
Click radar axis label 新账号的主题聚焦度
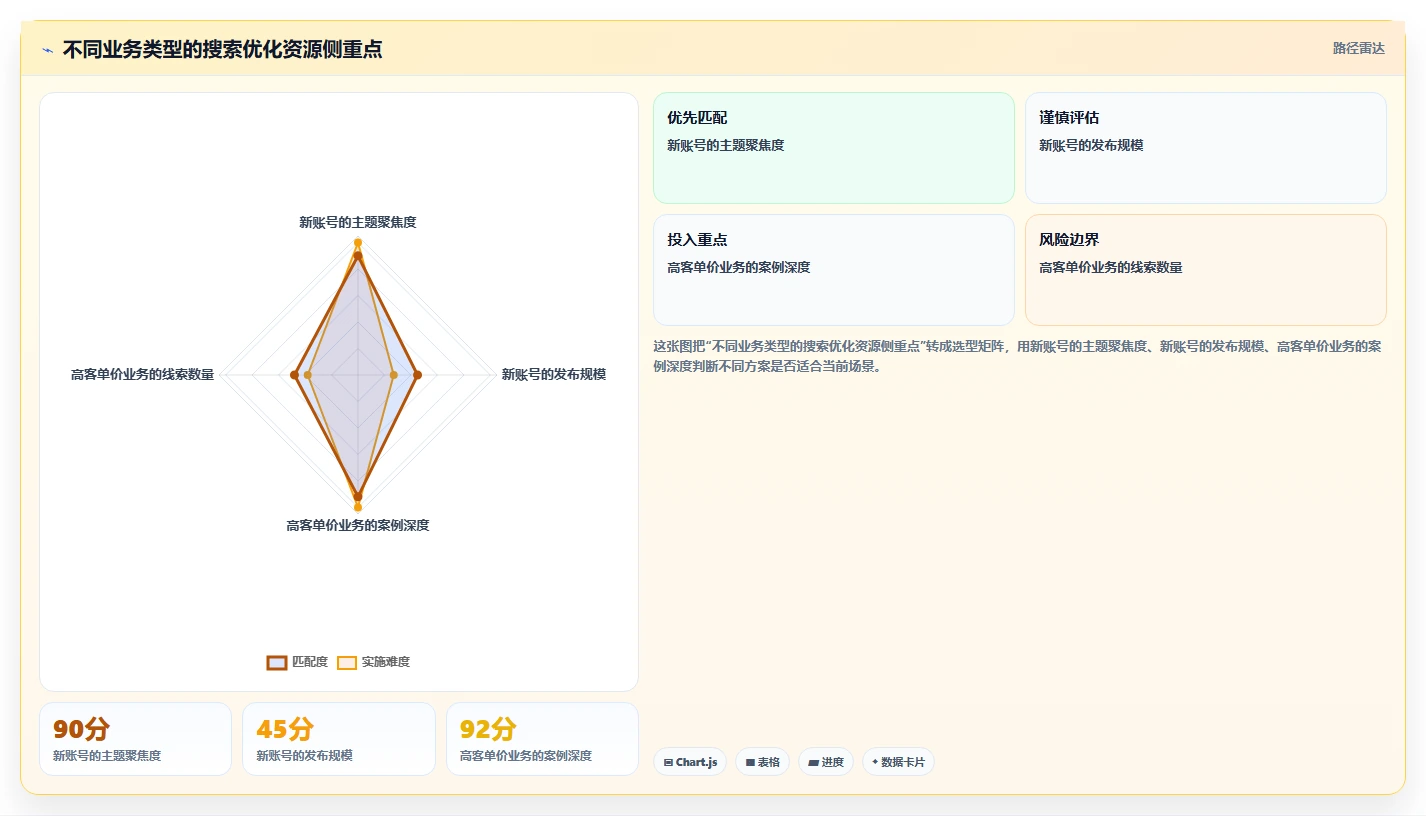coord(358,222)
